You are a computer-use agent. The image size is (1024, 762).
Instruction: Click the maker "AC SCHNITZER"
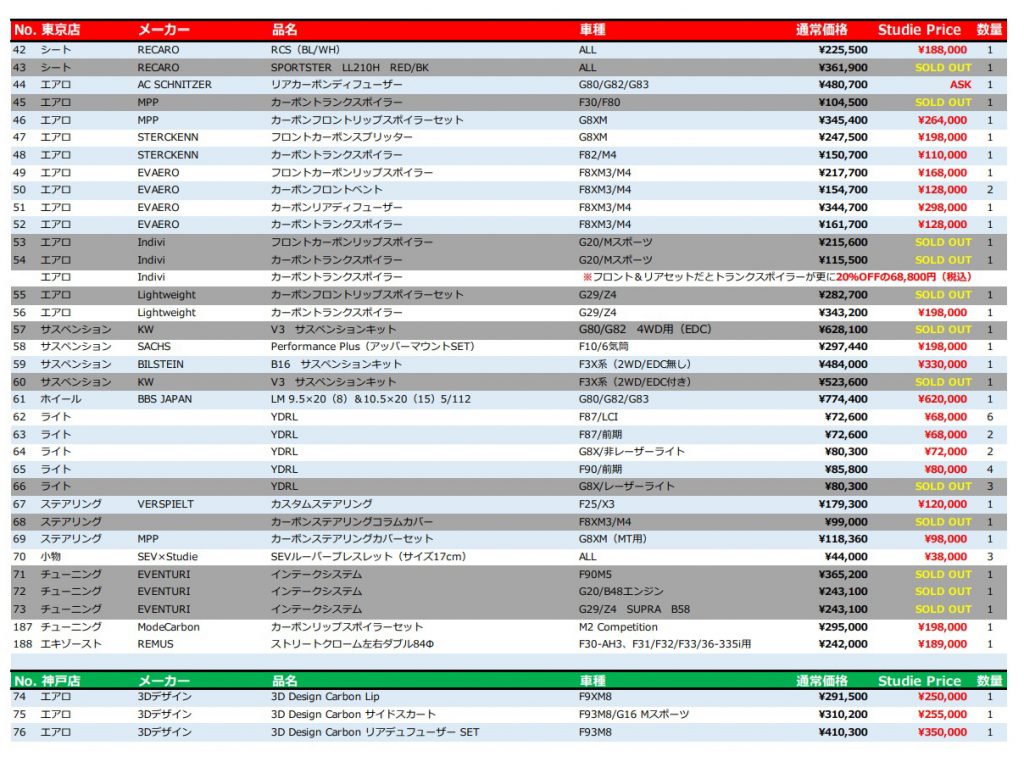pyautogui.click(x=174, y=85)
